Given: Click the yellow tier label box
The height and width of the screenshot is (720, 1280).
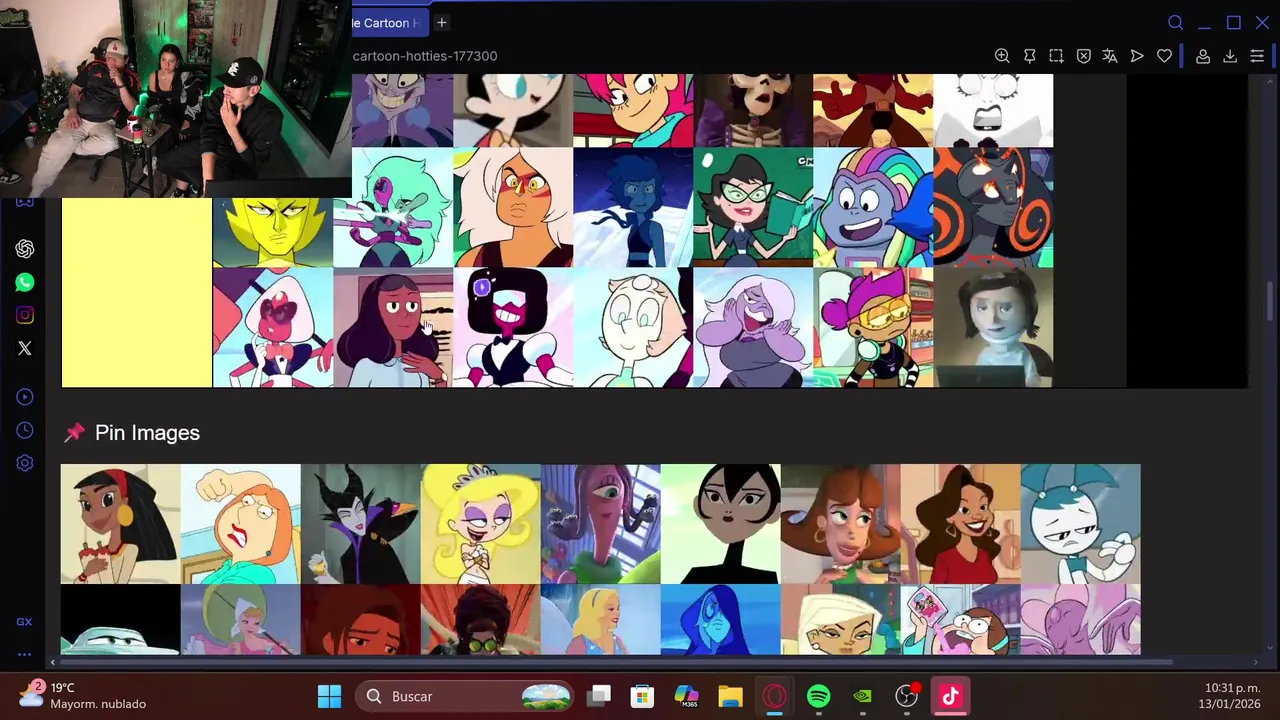Looking at the screenshot, I should [x=137, y=292].
